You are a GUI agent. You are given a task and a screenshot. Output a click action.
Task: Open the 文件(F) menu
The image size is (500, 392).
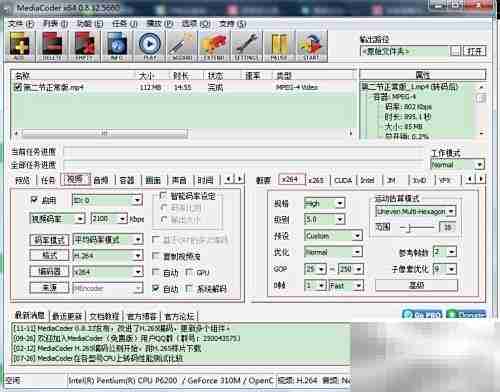21,24
